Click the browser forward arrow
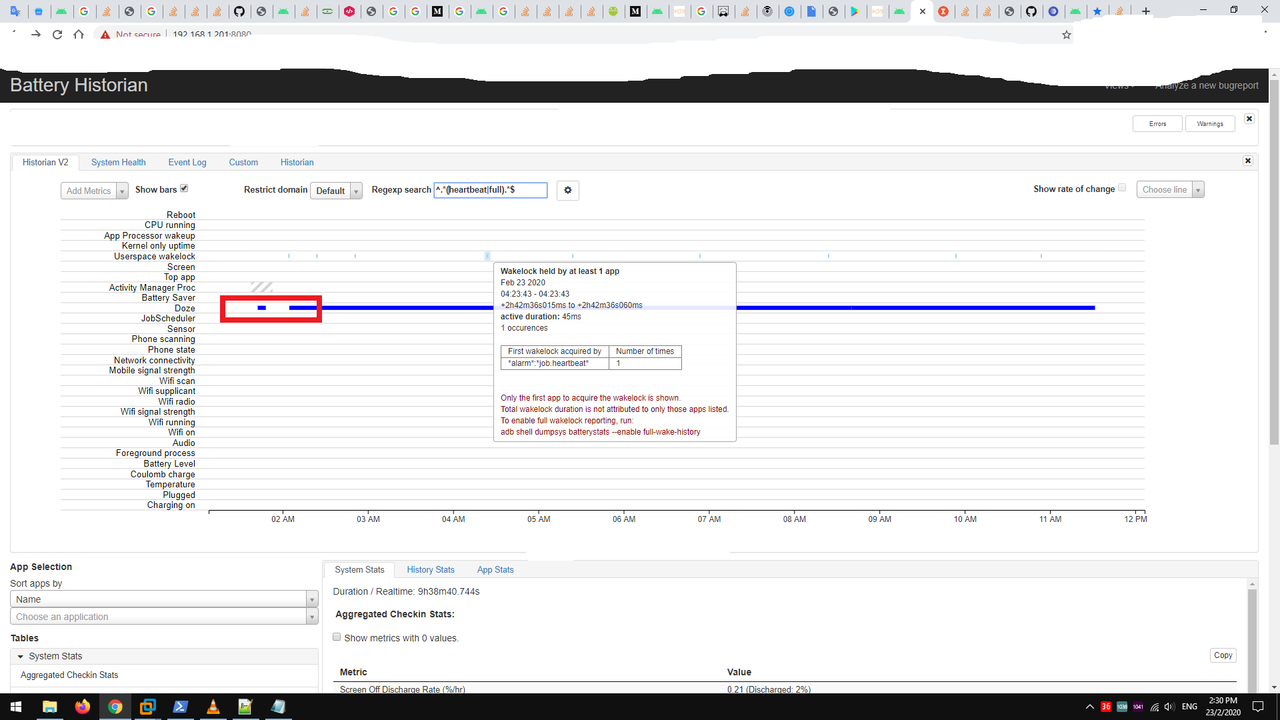Screen dimensions: 1280x720 [x=36, y=34]
